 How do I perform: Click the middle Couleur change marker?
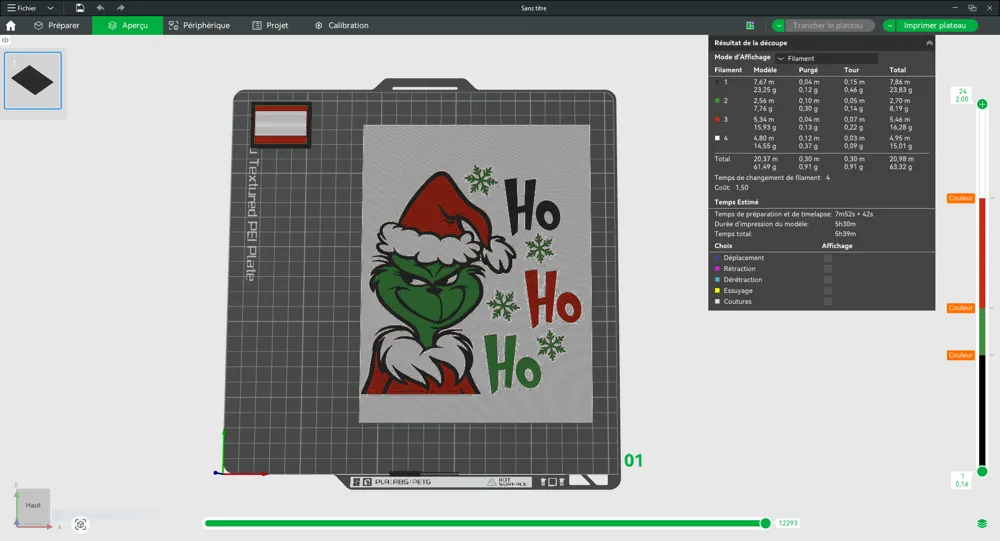coord(960,308)
